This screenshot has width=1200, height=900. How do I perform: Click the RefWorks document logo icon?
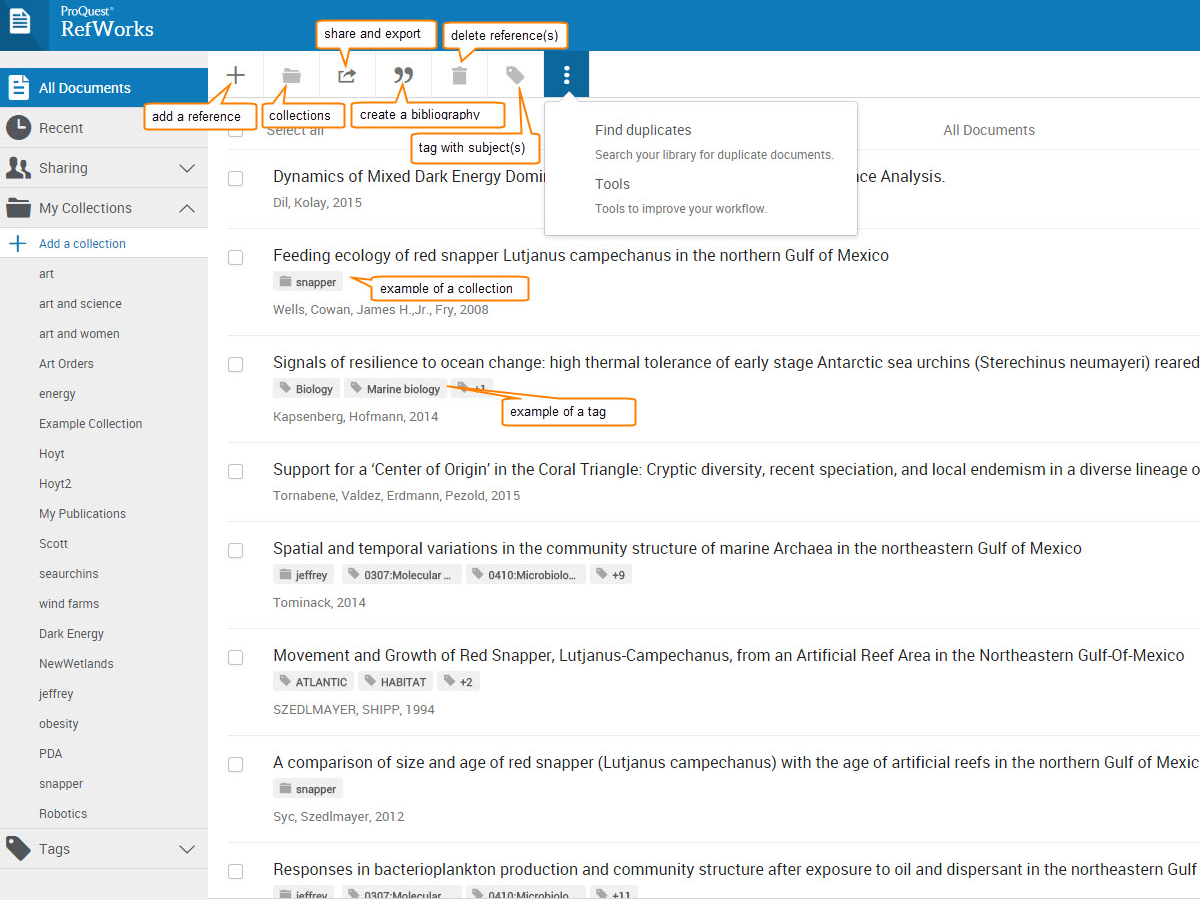pyautogui.click(x=20, y=22)
